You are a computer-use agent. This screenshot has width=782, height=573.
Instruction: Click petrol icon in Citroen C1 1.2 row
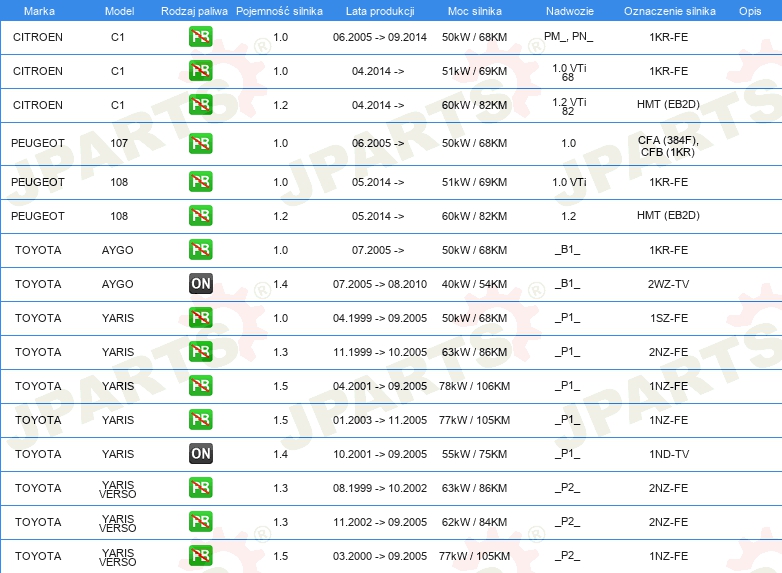pos(200,105)
